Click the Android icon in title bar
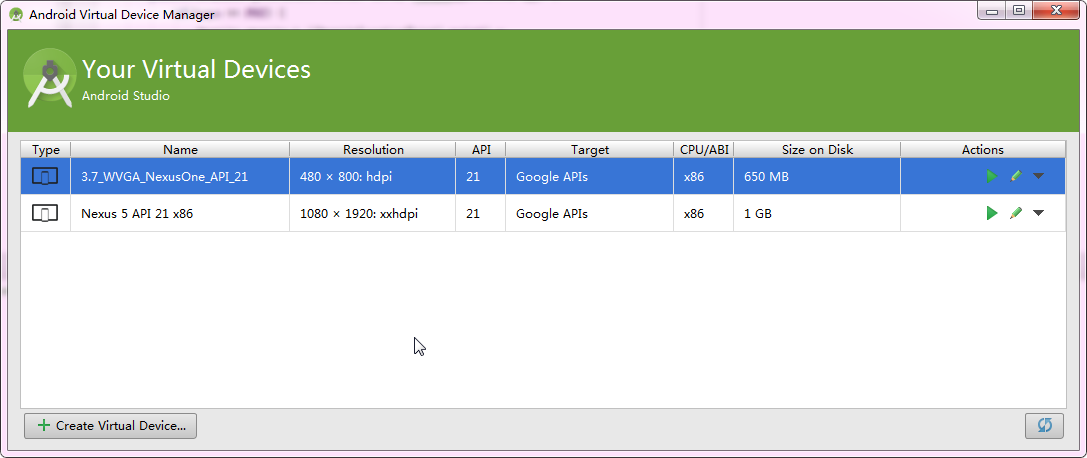Image resolution: width=1087 pixels, height=458 pixels. 16,13
